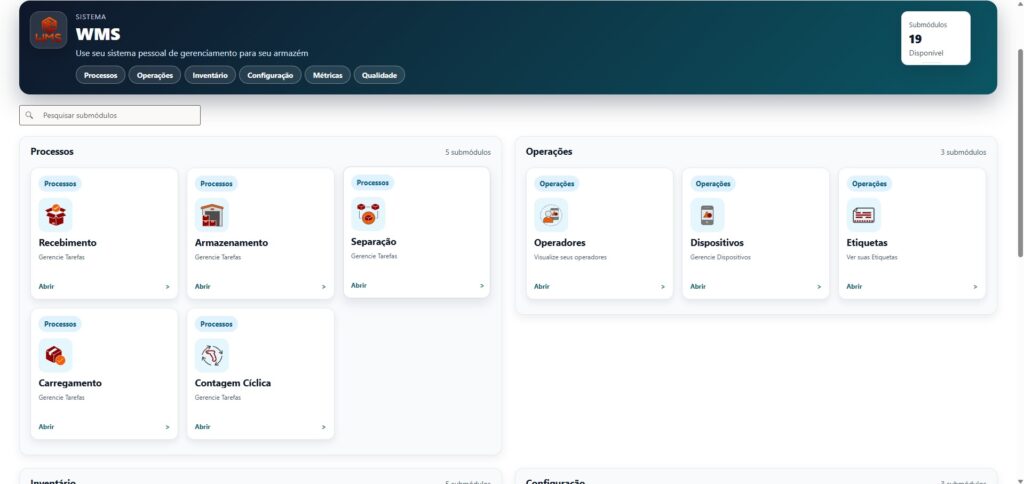This screenshot has width=1024, height=484.
Task: Click the Processos tag on Carregamento card
Action: (x=60, y=325)
